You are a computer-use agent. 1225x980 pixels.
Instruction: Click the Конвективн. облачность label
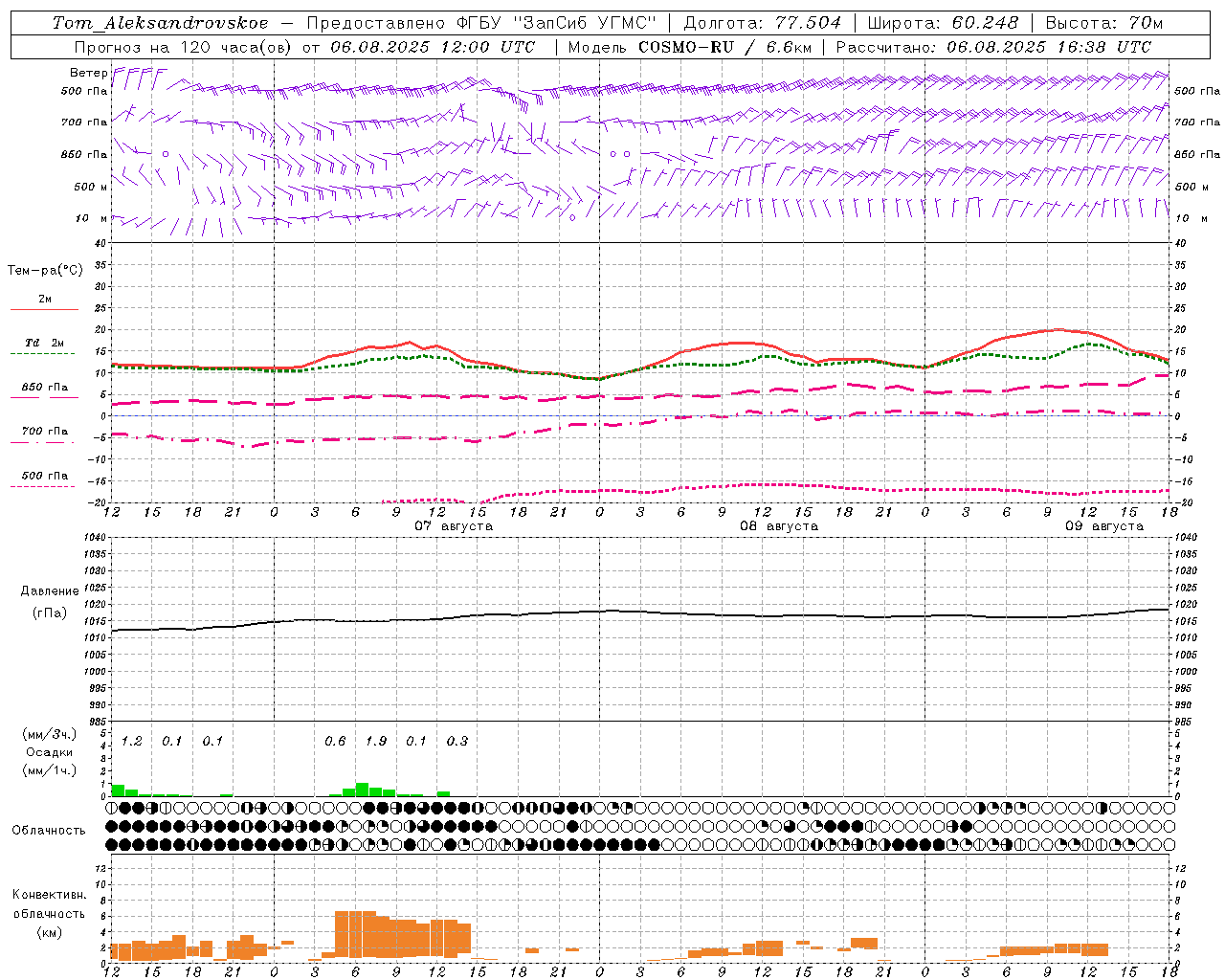[49, 904]
